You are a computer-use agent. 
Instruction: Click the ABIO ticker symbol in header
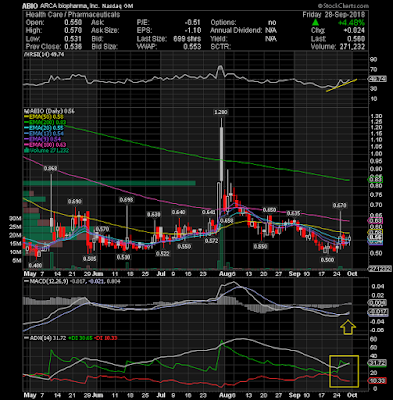coord(30,6)
